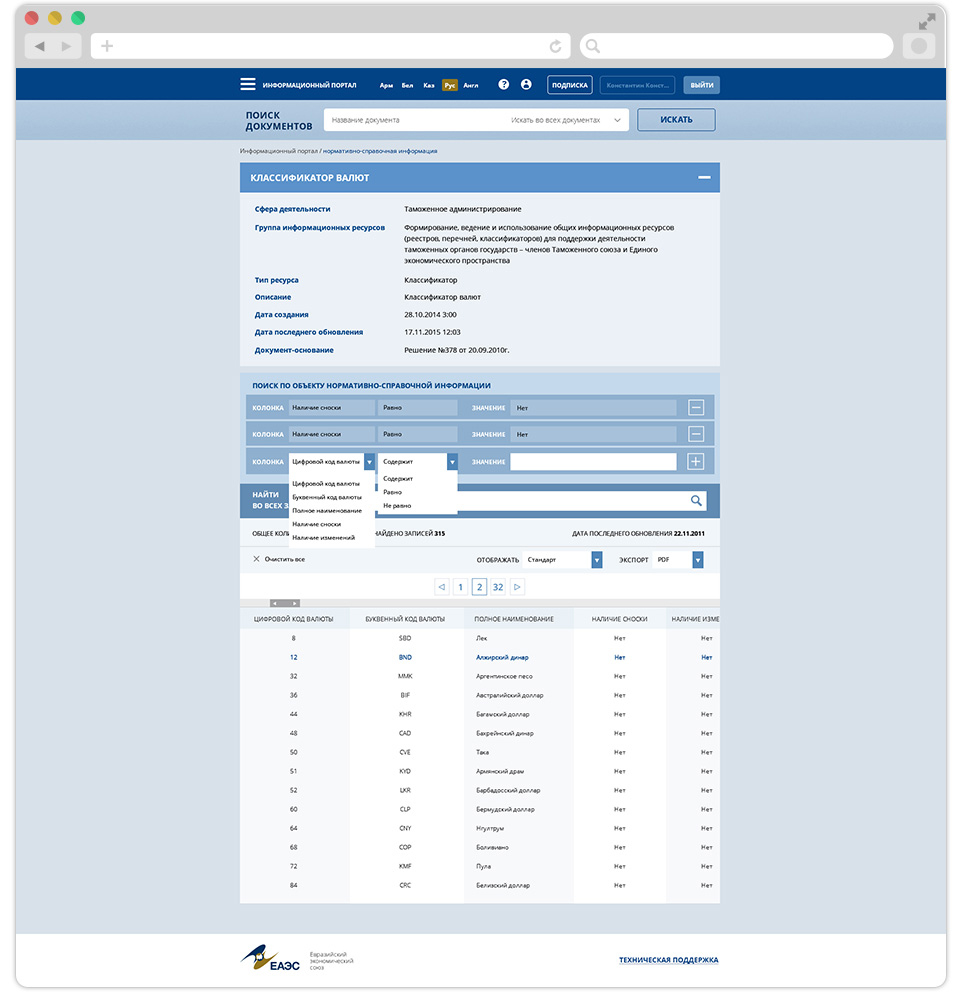
Task: Open the Экспорт PDF dropdown
Action: click(x=698, y=559)
